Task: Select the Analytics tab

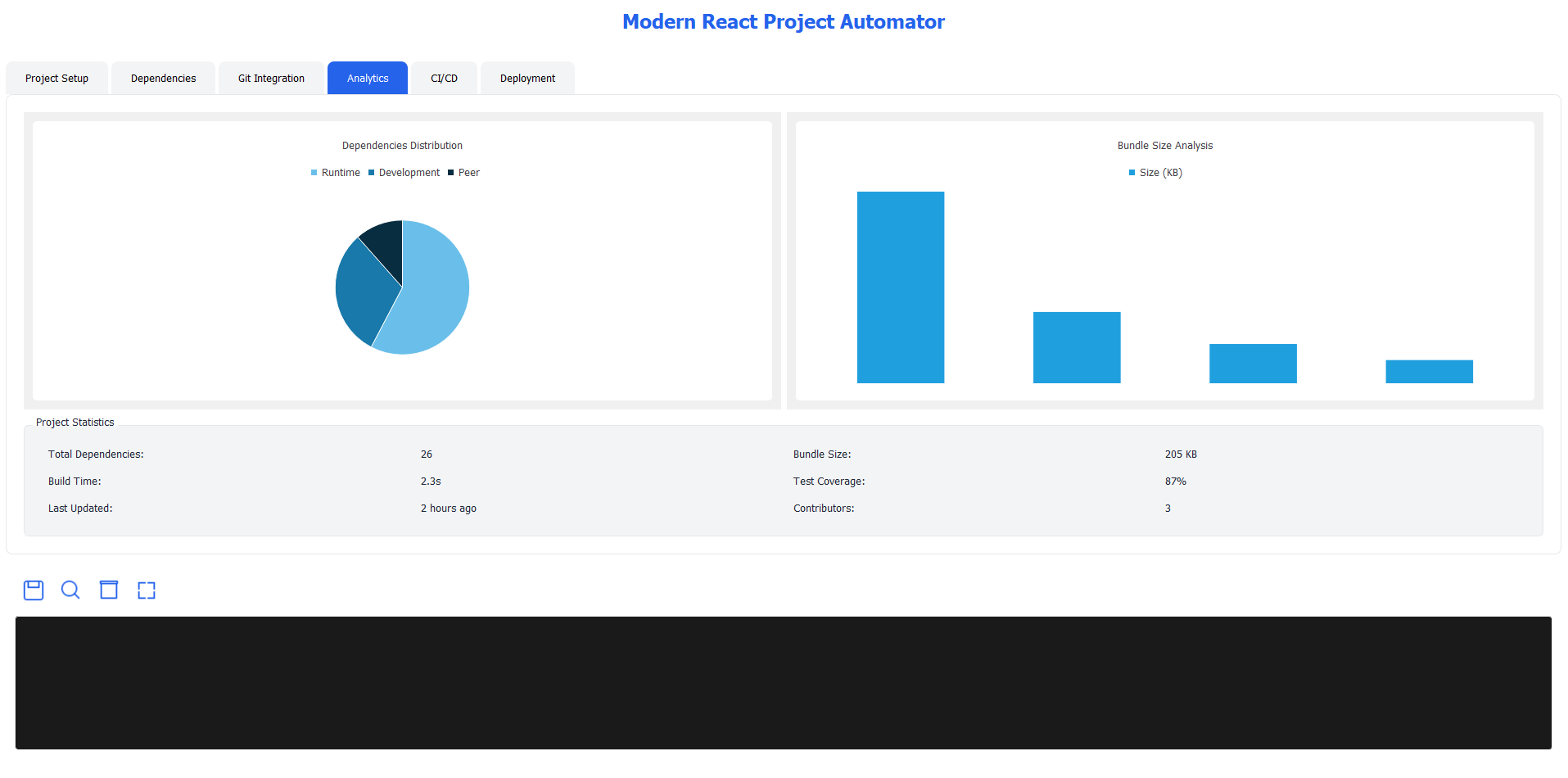Action: coord(368,79)
